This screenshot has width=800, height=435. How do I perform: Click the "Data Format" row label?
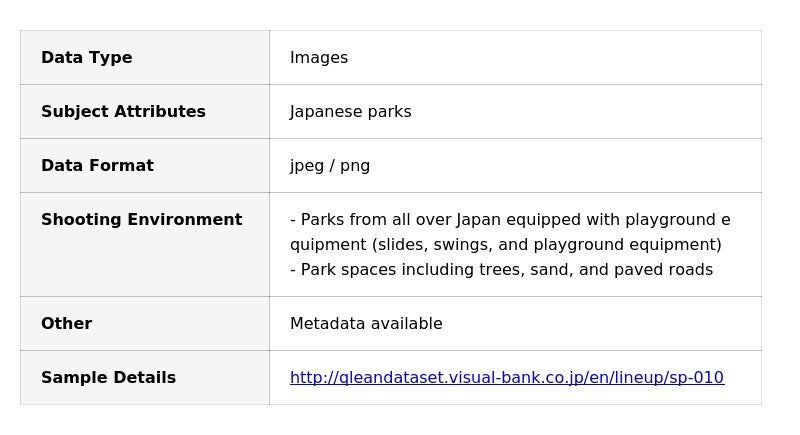(x=97, y=166)
